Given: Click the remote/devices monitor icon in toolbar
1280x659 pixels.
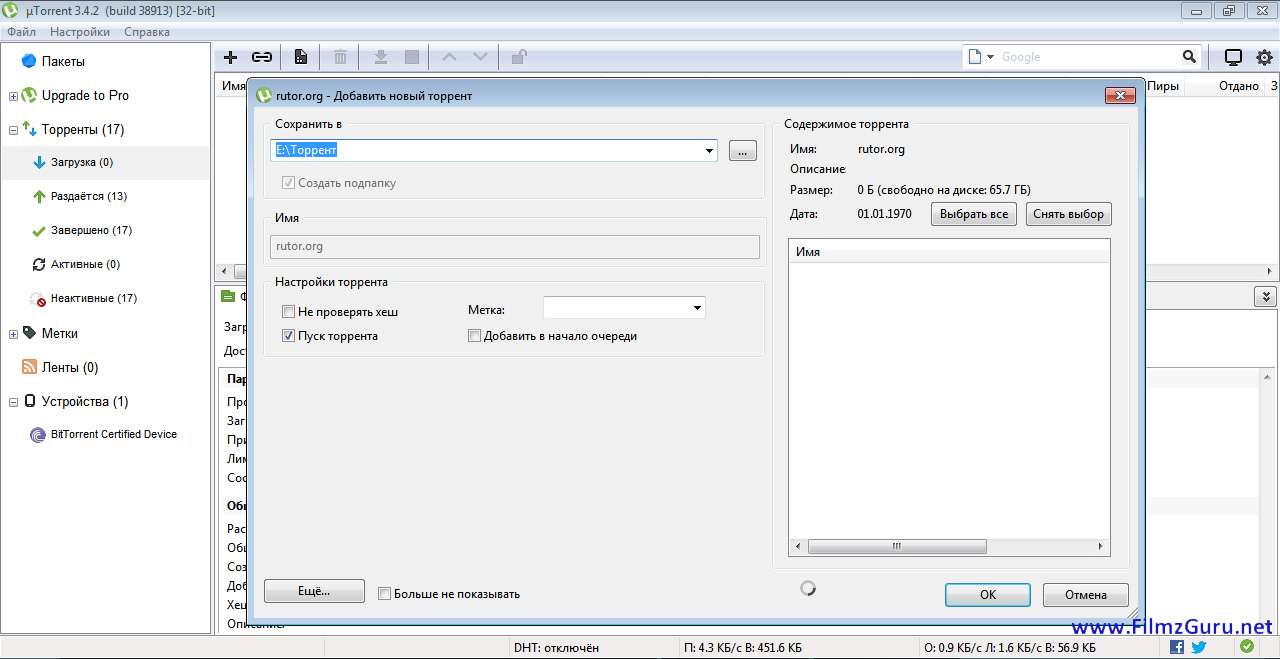Looking at the screenshot, I should (x=1233, y=57).
